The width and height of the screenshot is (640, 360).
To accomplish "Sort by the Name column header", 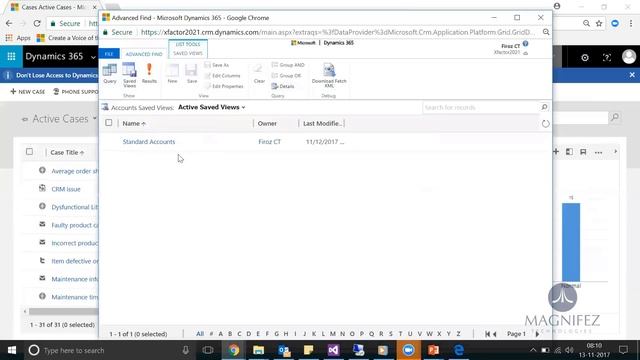I will tap(134, 123).
